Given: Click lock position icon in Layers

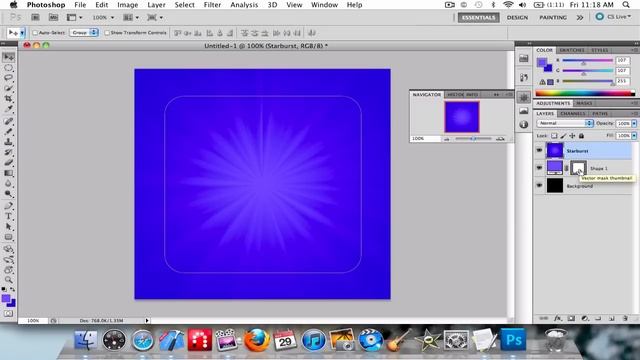Looking at the screenshot, I should (x=572, y=136).
